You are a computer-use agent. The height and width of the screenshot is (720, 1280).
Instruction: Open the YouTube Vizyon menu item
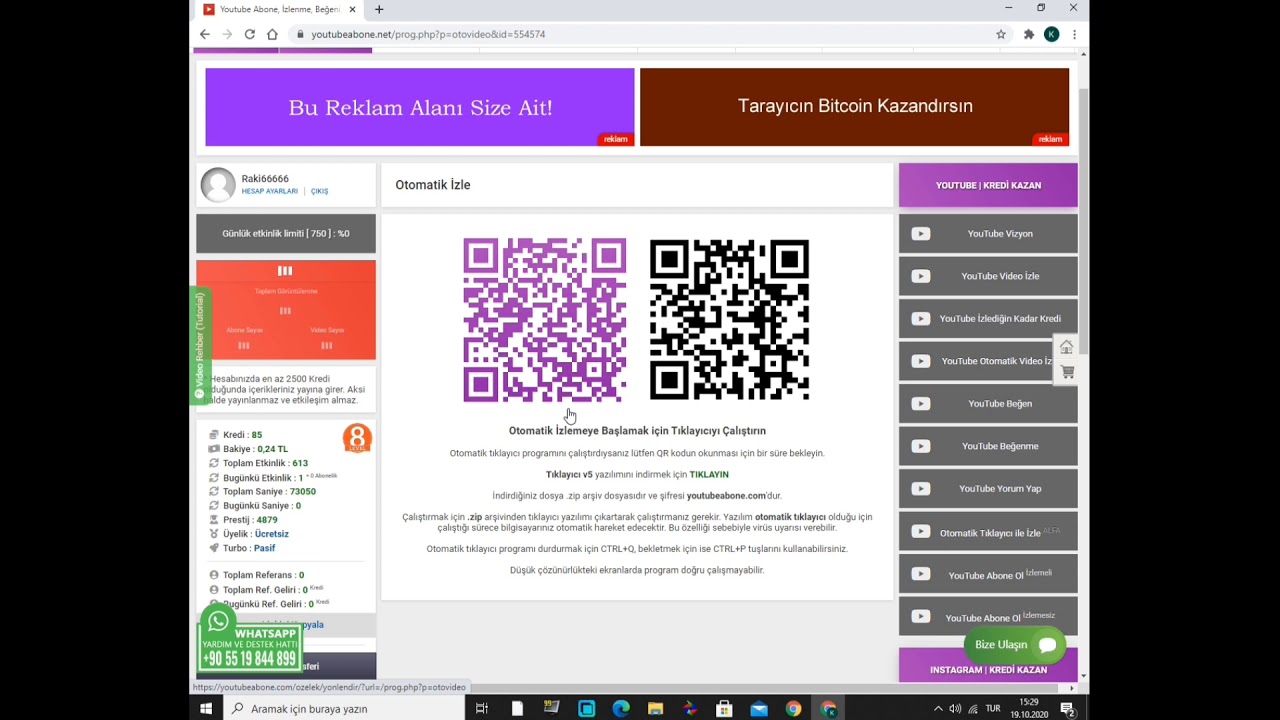(988, 233)
